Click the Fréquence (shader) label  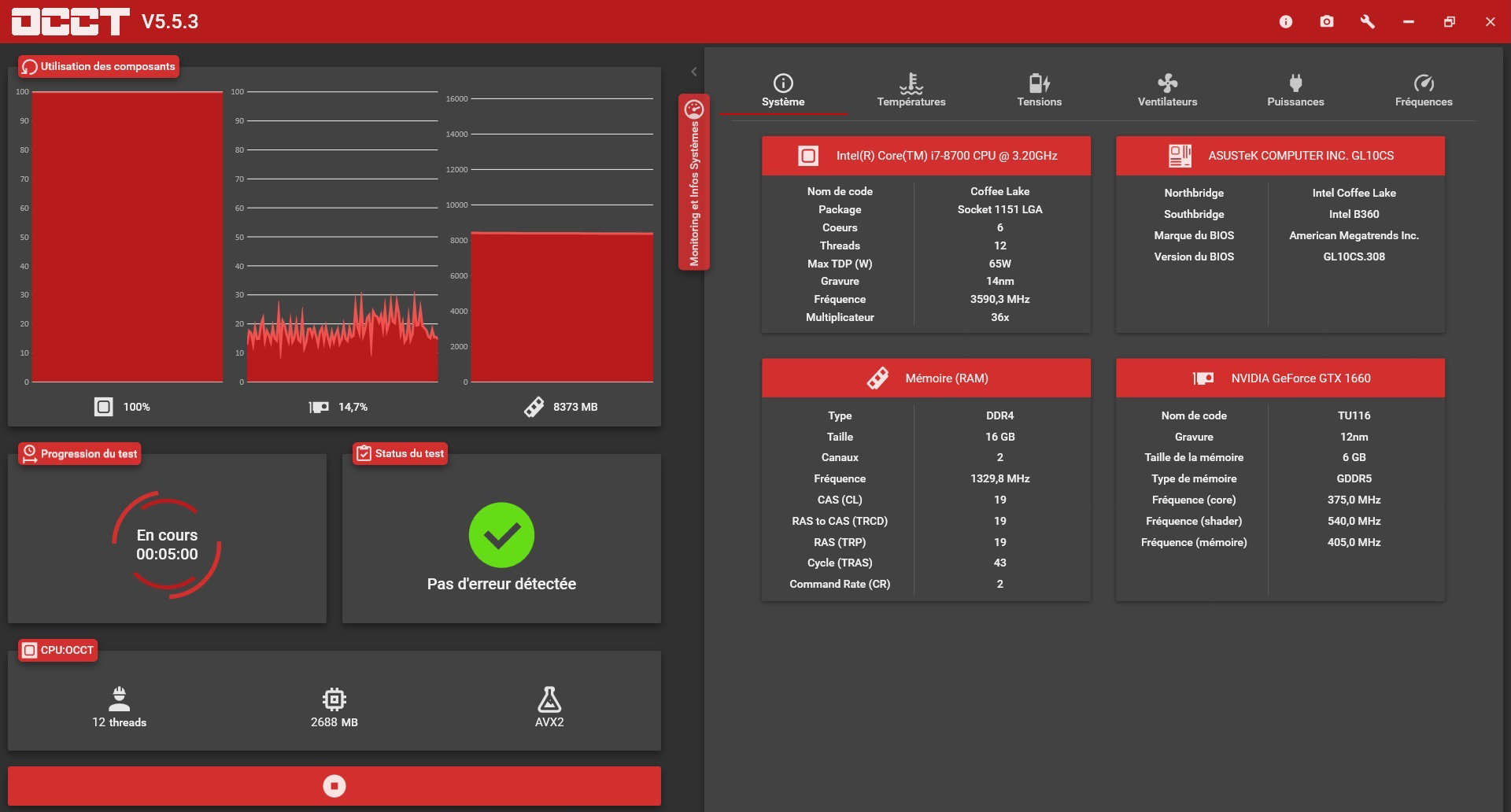coord(1194,521)
